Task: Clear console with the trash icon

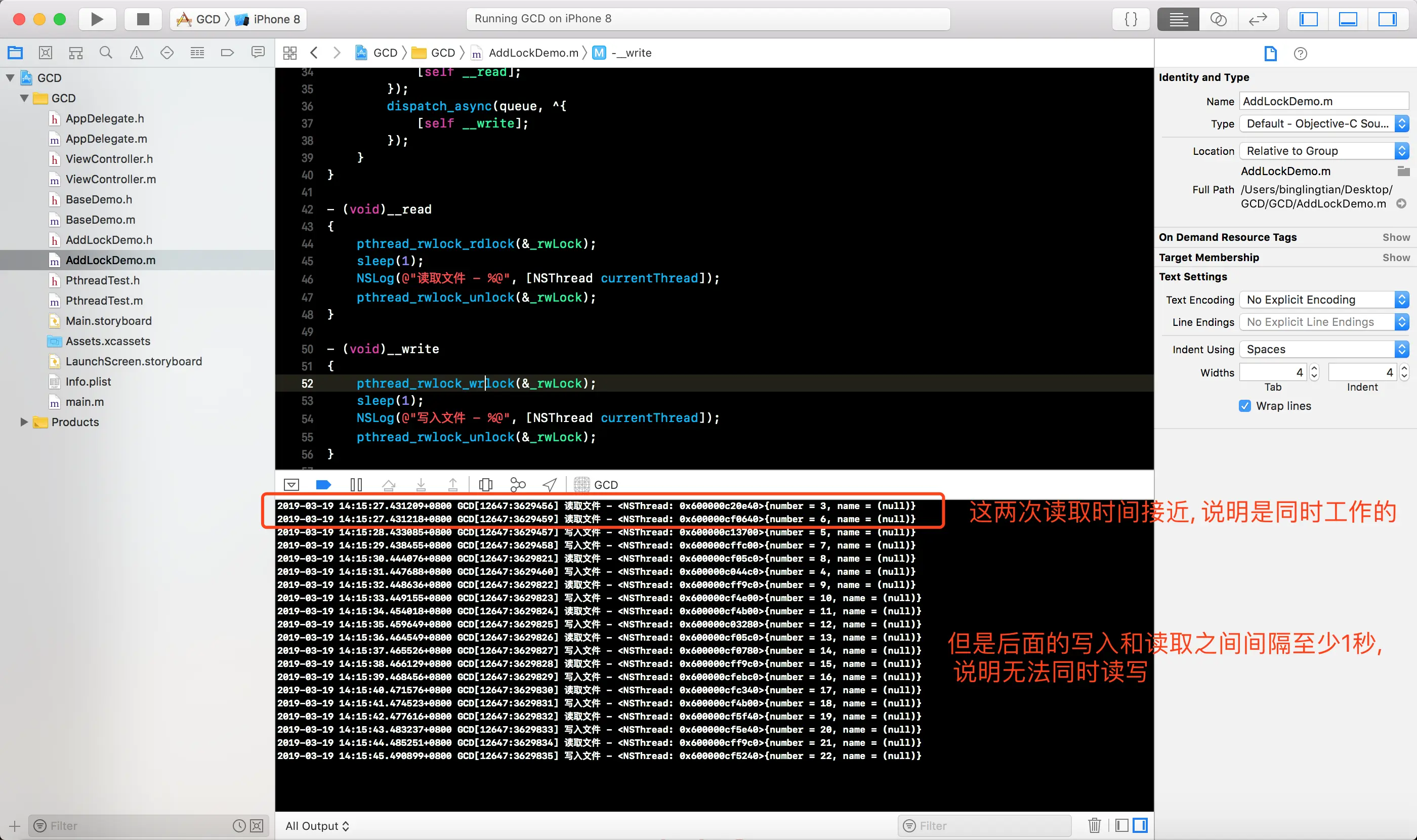Action: (1094, 825)
